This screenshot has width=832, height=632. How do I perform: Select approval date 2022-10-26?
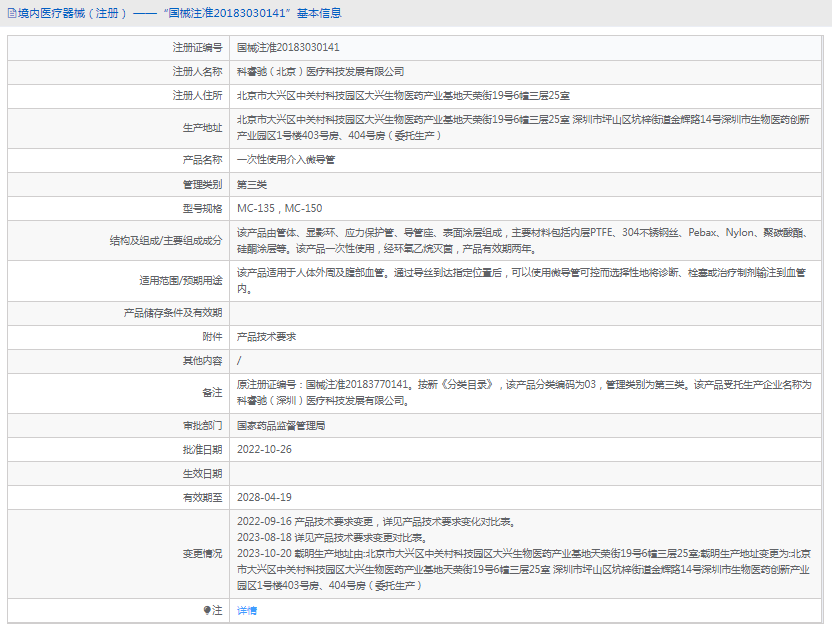[264, 449]
